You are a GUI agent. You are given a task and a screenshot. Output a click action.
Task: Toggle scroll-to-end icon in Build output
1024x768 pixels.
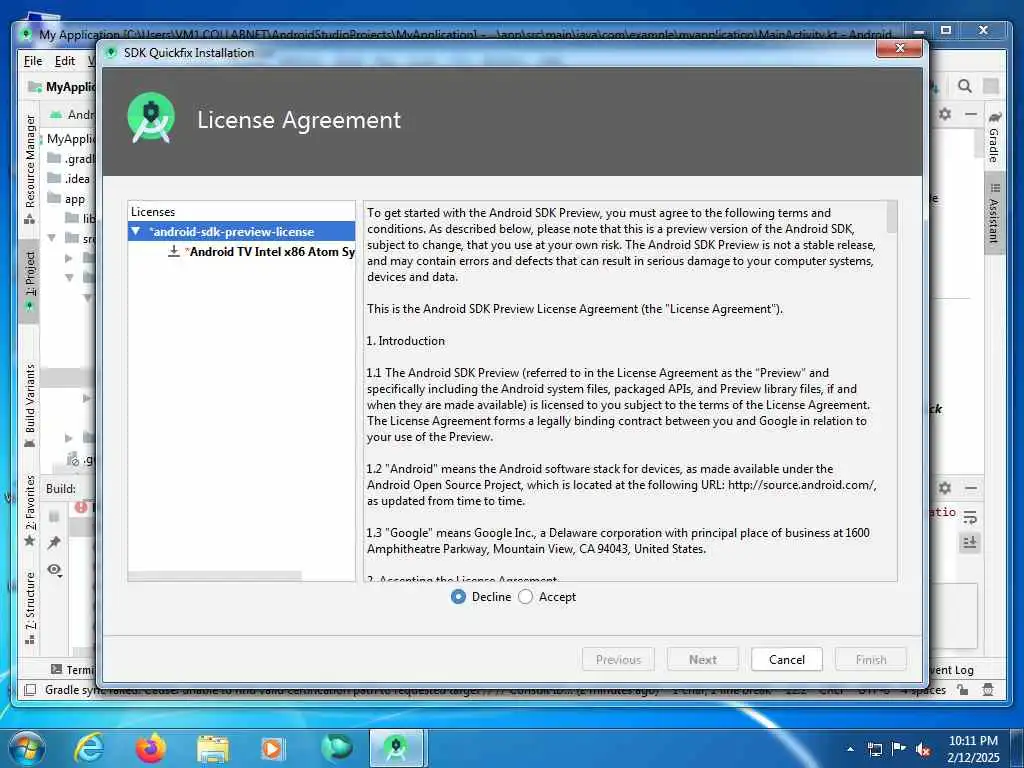970,542
